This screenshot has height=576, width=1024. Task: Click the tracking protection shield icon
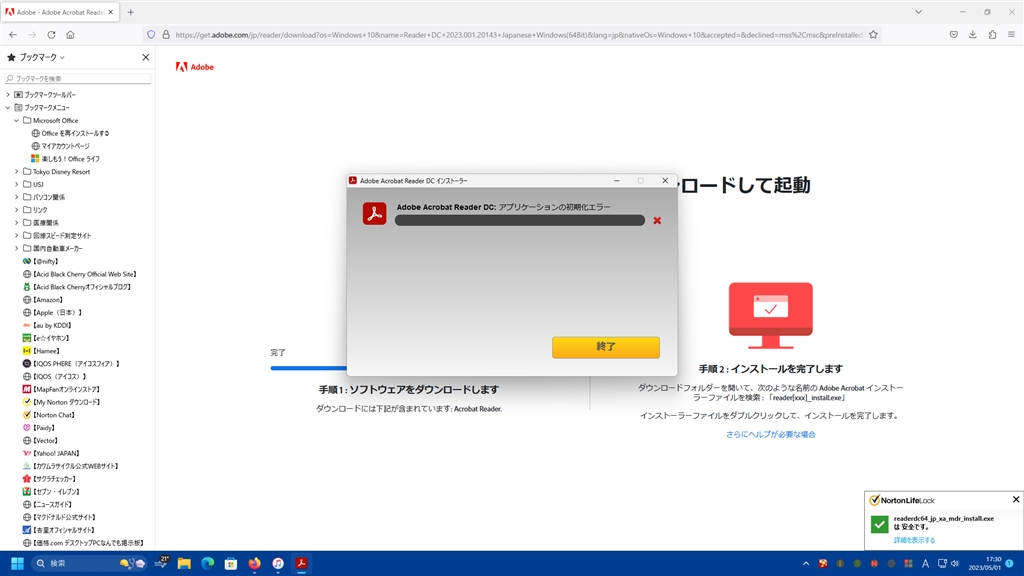[151, 35]
